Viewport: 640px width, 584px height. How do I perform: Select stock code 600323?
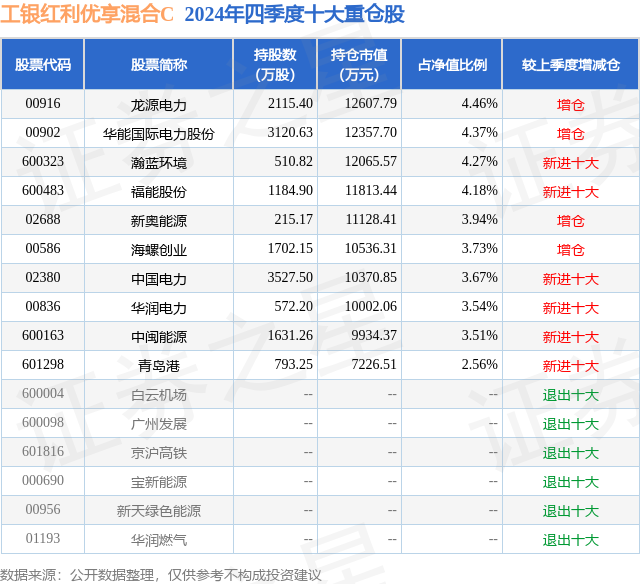pos(43,162)
